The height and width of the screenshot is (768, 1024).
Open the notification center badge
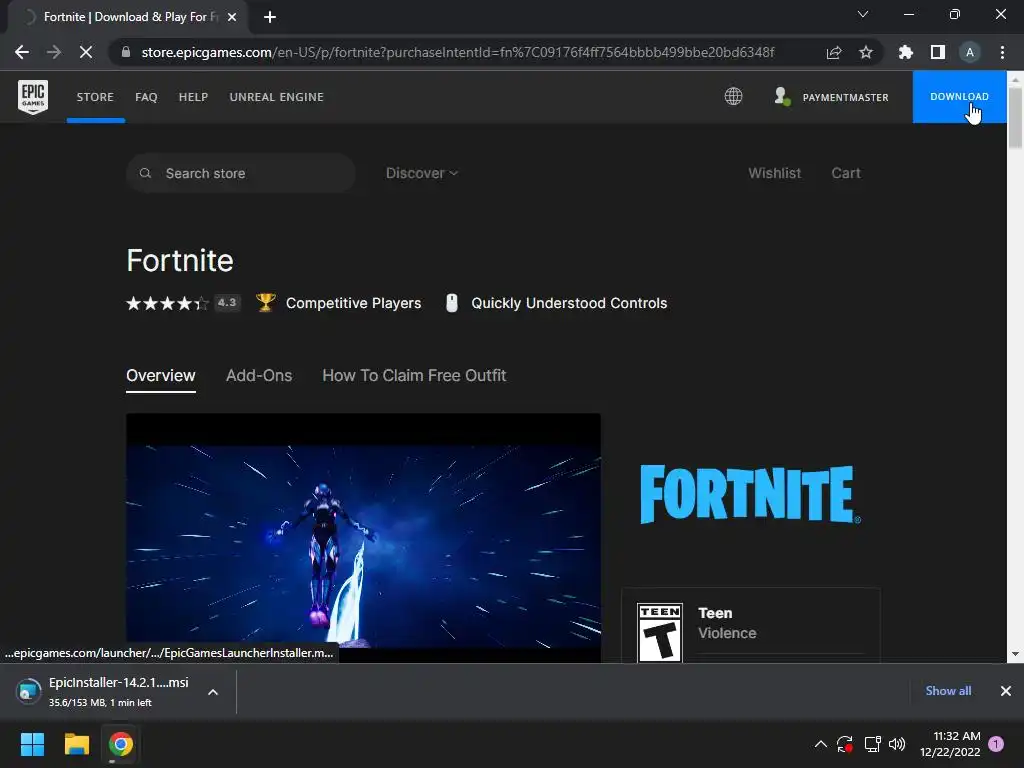coord(996,744)
